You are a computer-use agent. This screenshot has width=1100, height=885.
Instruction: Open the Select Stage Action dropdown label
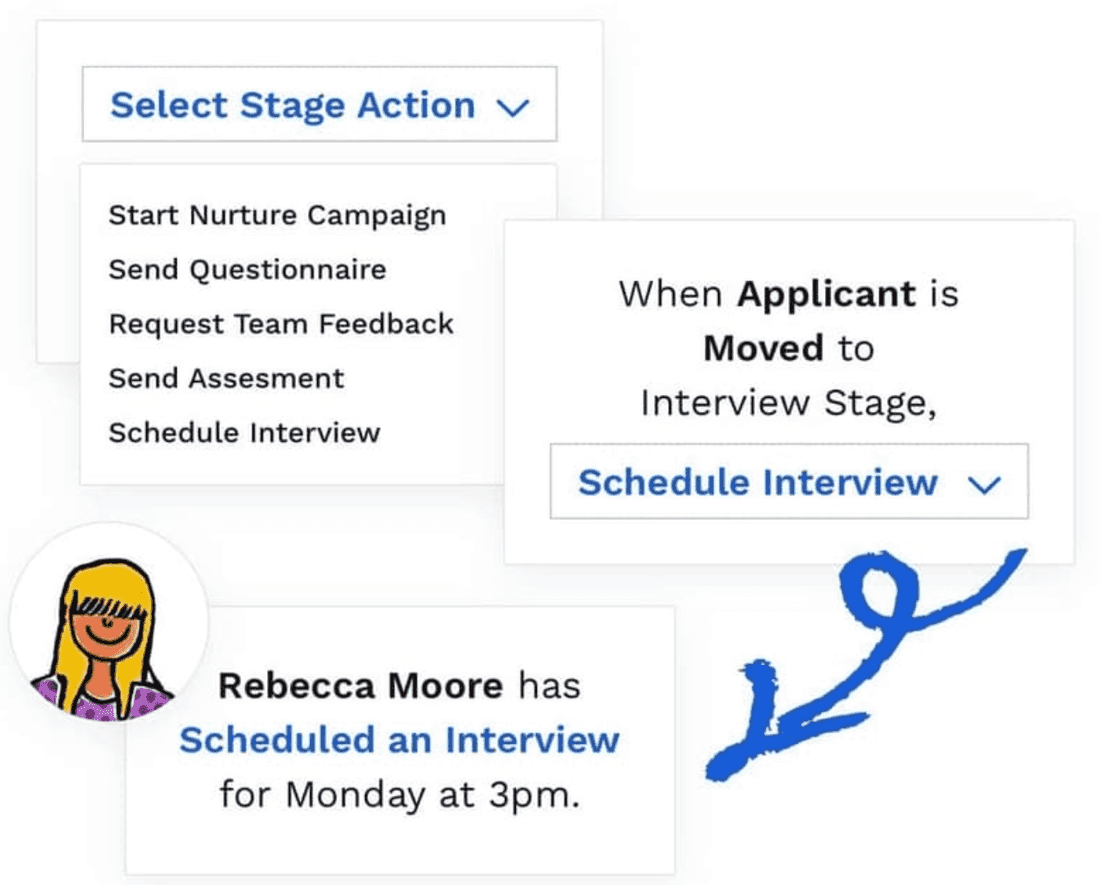pos(292,105)
